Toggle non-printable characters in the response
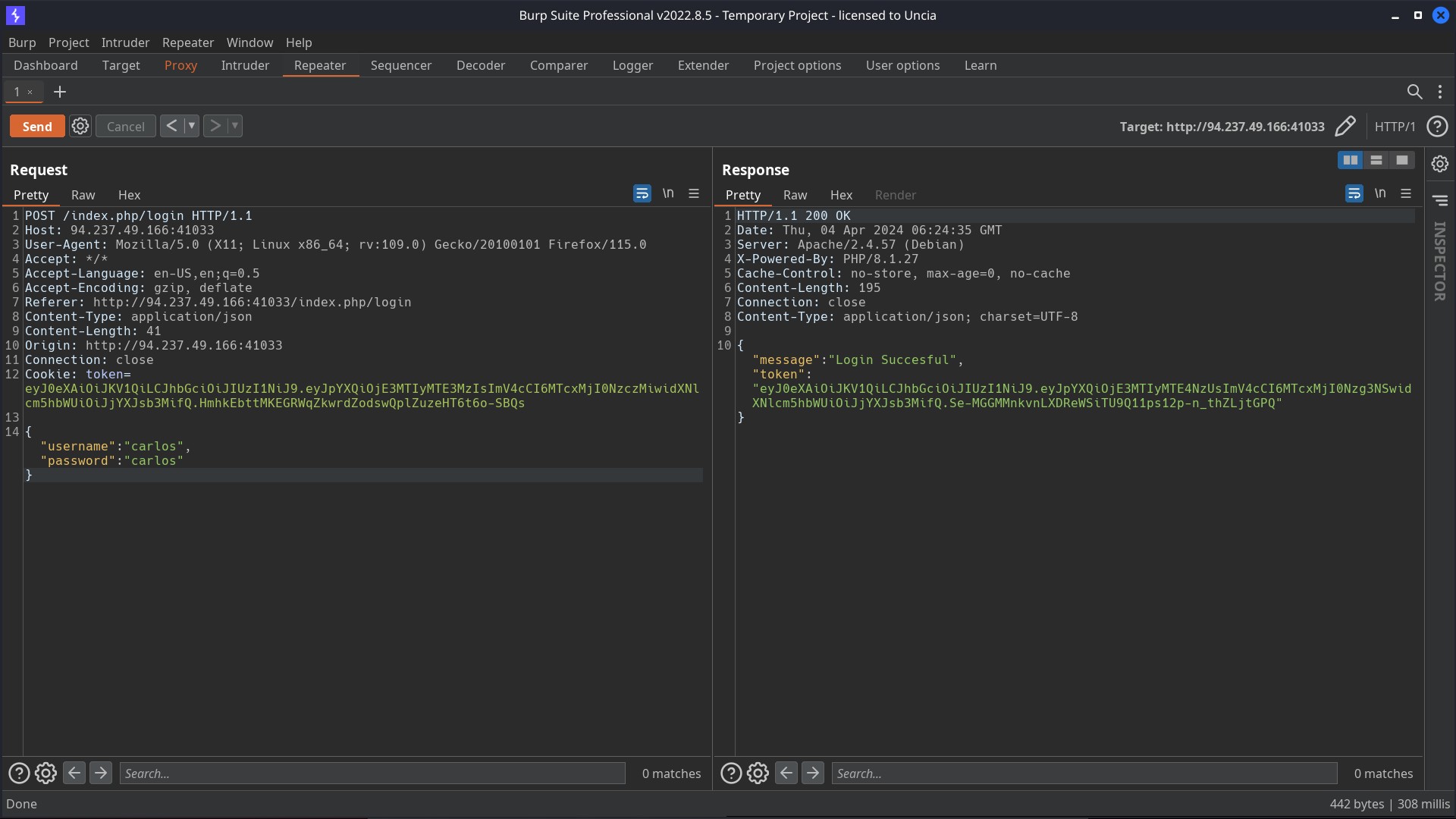1456x819 pixels. coord(1380,194)
